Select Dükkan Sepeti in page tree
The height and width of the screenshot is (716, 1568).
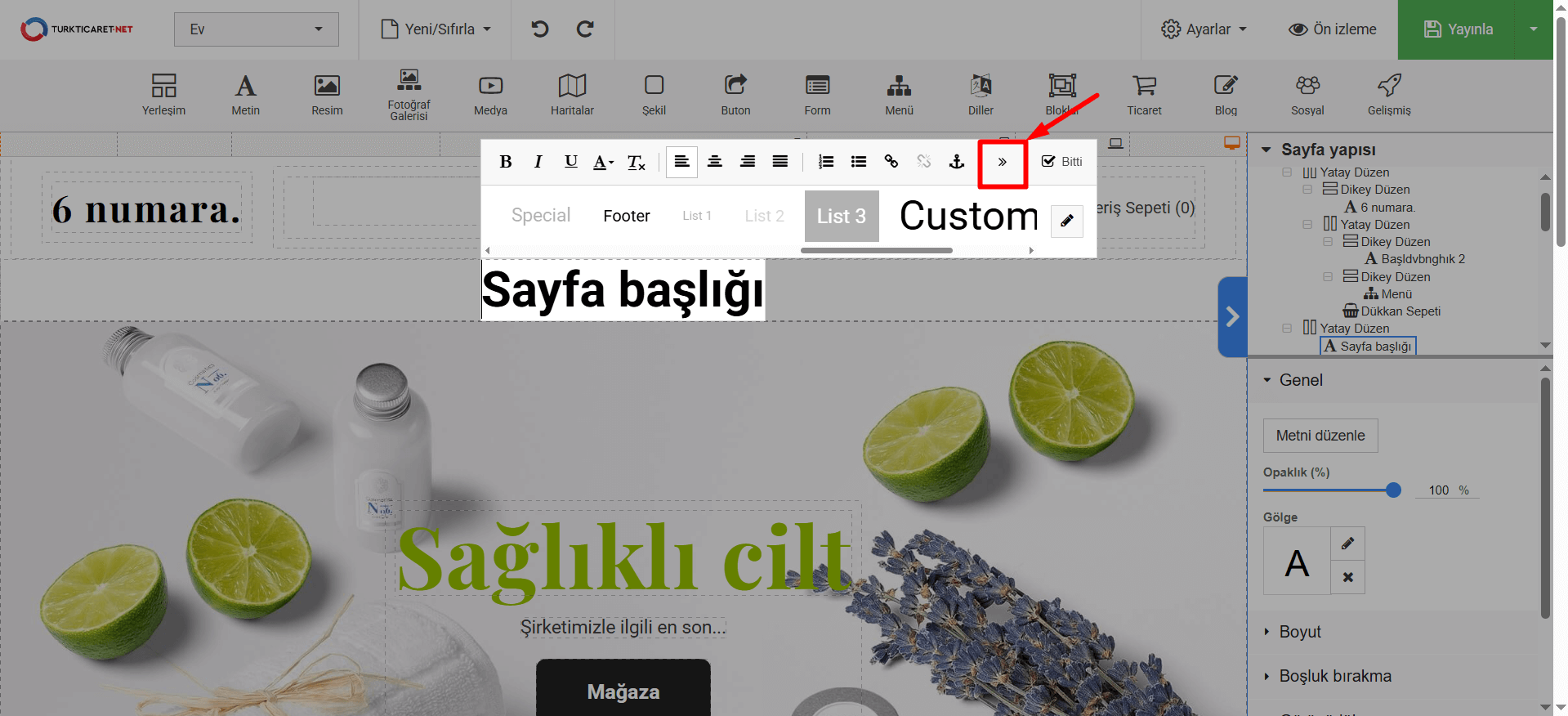click(x=1392, y=311)
